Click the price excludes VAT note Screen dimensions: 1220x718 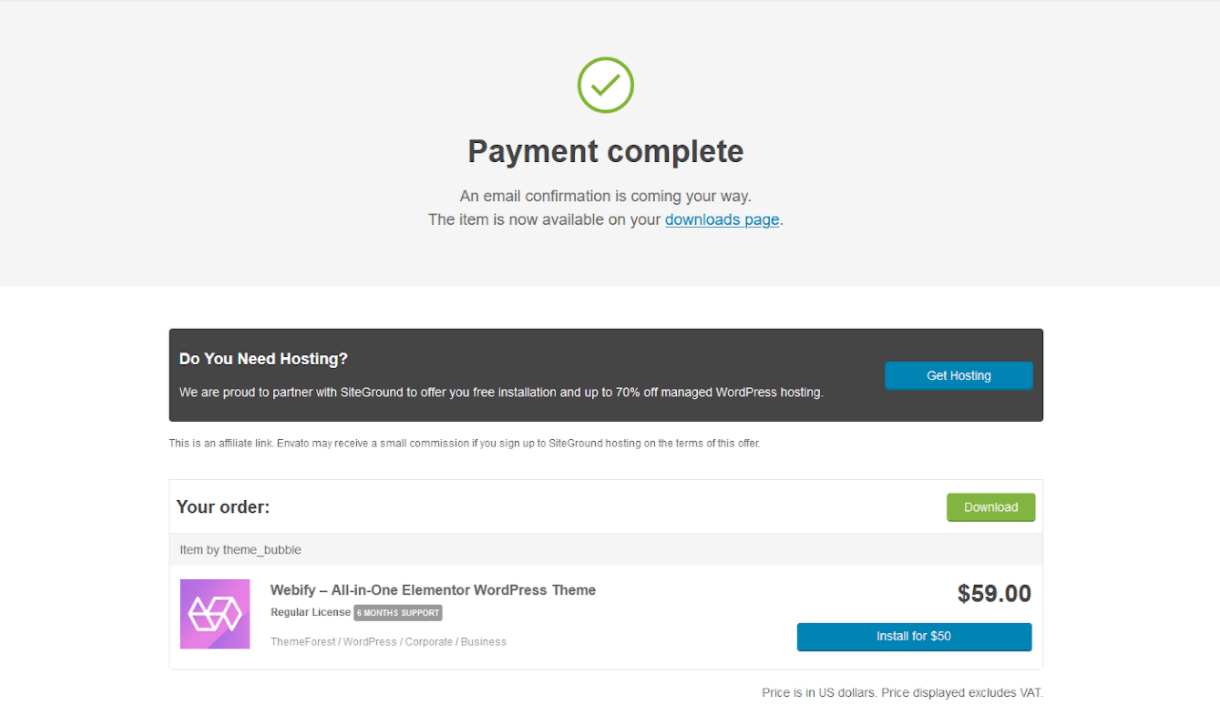click(902, 693)
